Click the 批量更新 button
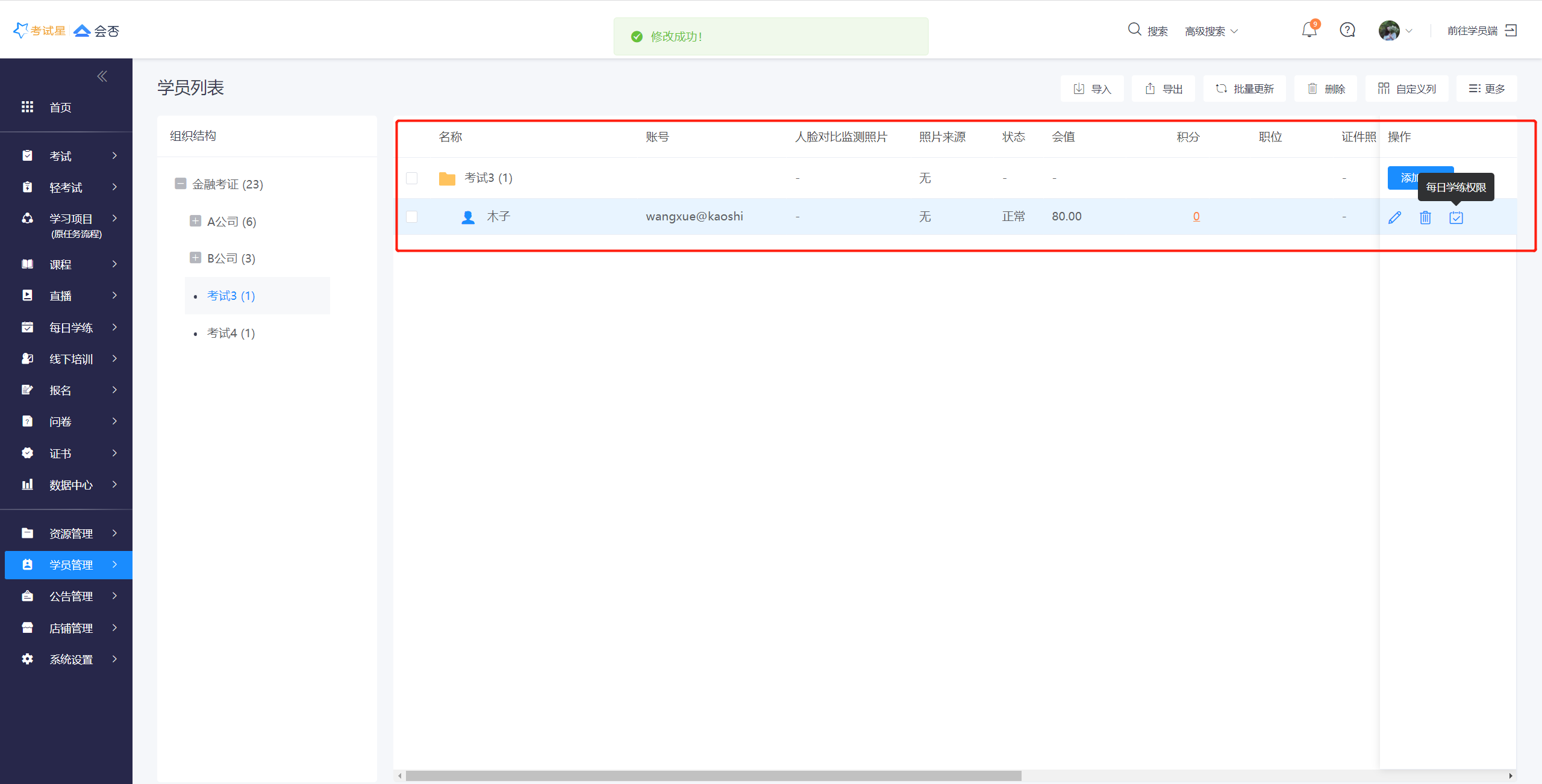This screenshot has height=784, width=1542. tap(1244, 89)
